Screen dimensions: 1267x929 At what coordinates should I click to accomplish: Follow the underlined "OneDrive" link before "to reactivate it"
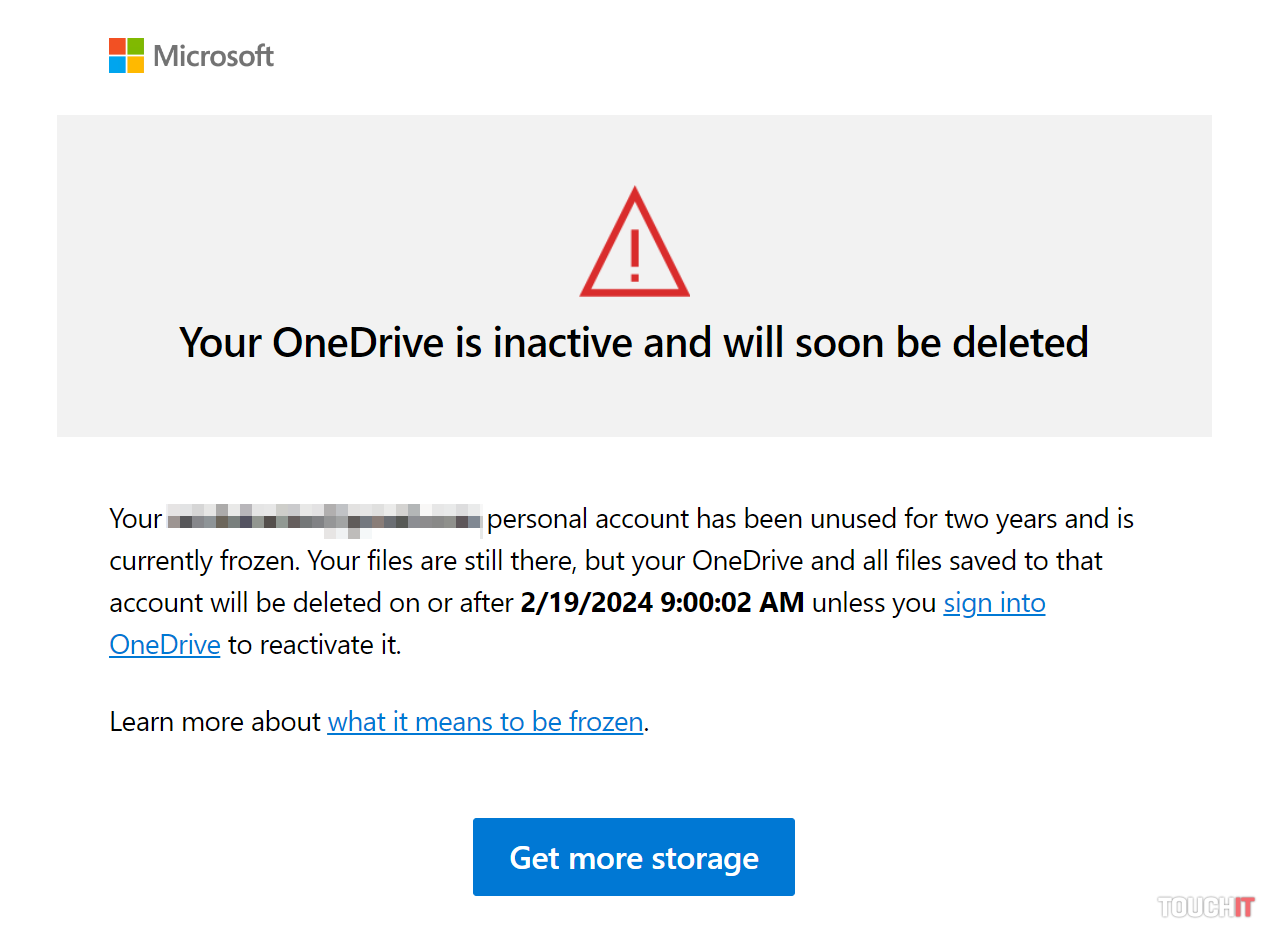(165, 645)
